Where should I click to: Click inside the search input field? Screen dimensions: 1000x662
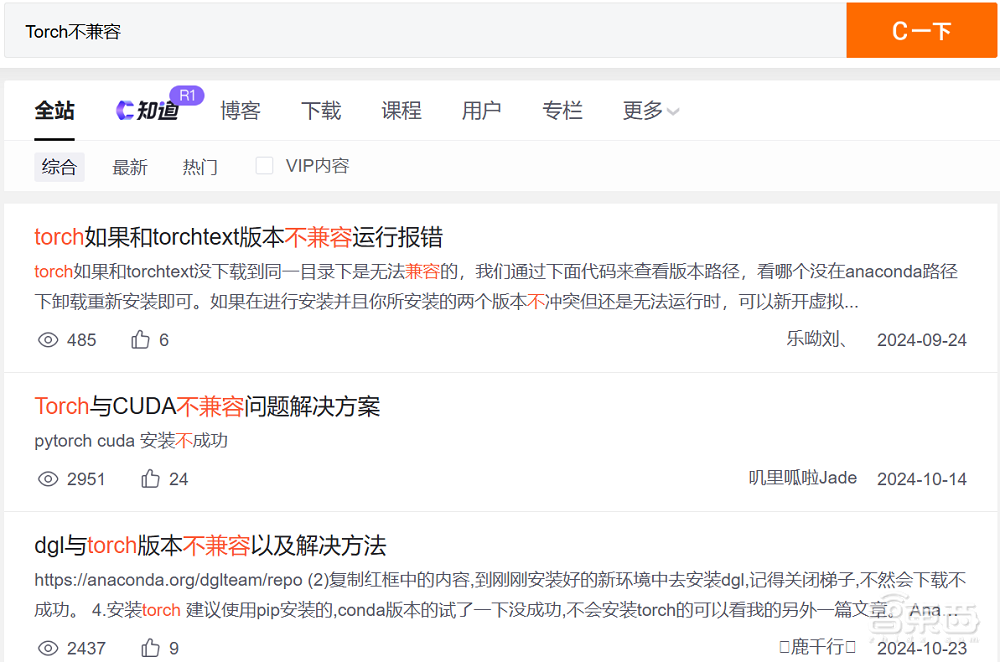(x=400, y=31)
